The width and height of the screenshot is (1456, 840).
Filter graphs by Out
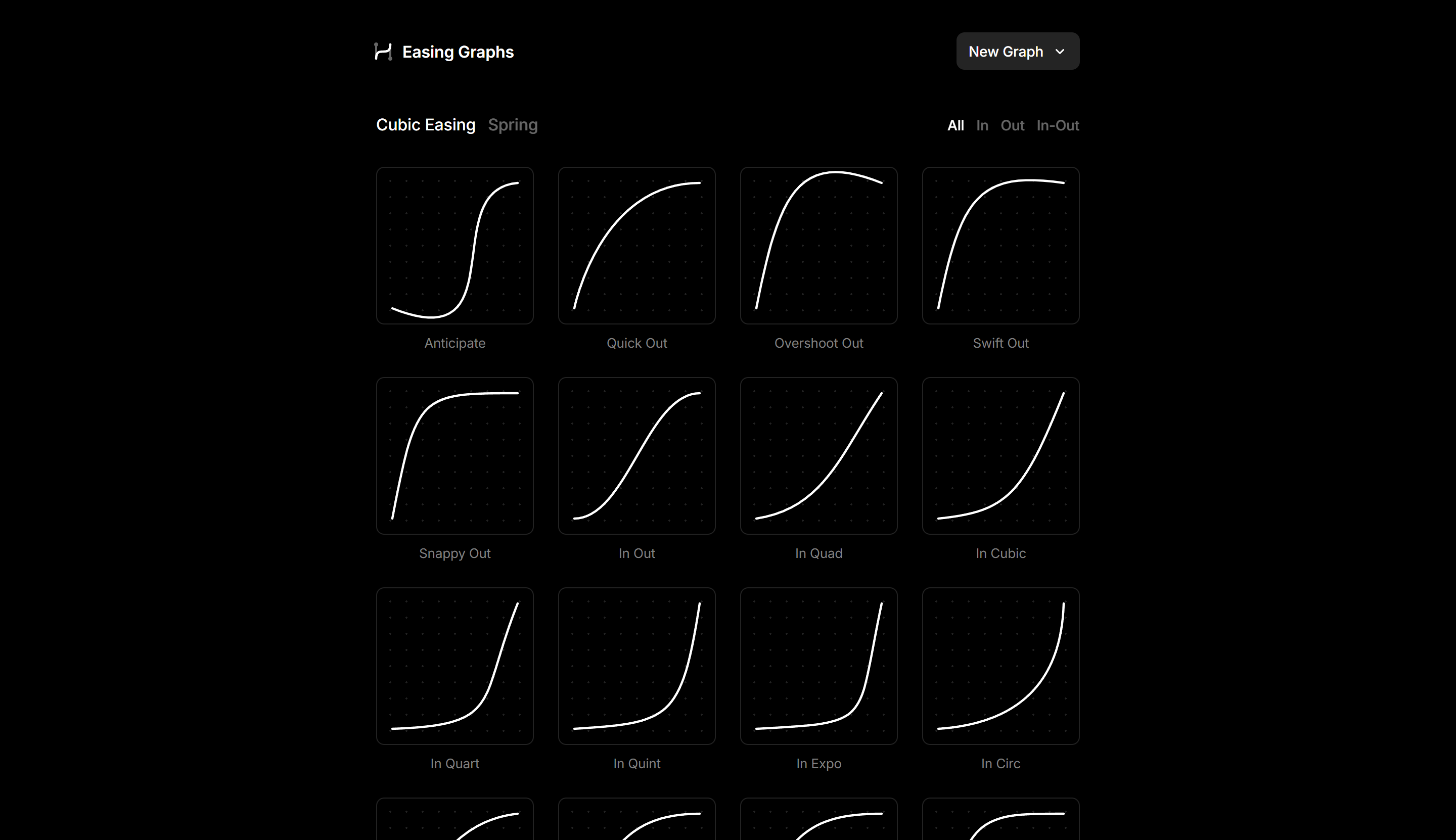[1012, 125]
